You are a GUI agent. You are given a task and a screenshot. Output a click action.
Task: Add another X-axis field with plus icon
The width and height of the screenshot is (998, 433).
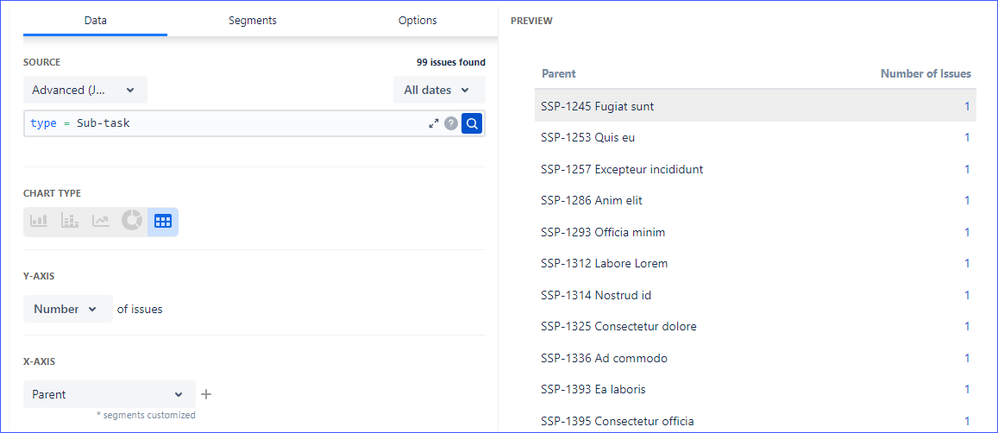coord(207,394)
